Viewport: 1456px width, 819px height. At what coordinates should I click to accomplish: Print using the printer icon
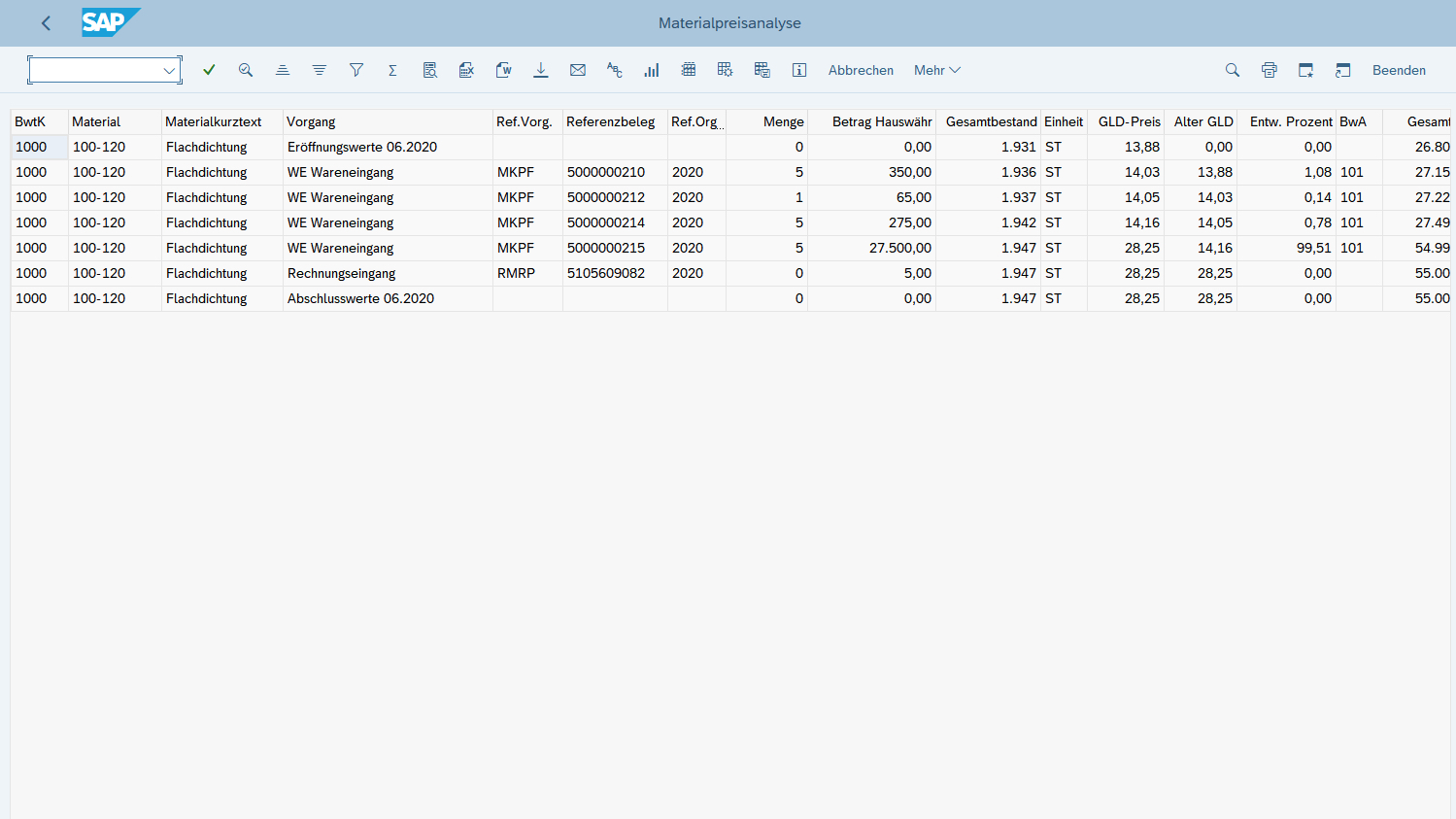click(1270, 70)
